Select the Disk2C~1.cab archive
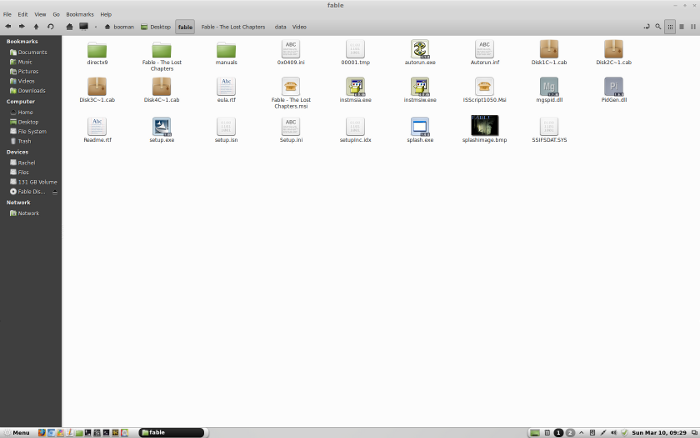Image resolution: width=700 pixels, height=438 pixels. click(x=614, y=53)
